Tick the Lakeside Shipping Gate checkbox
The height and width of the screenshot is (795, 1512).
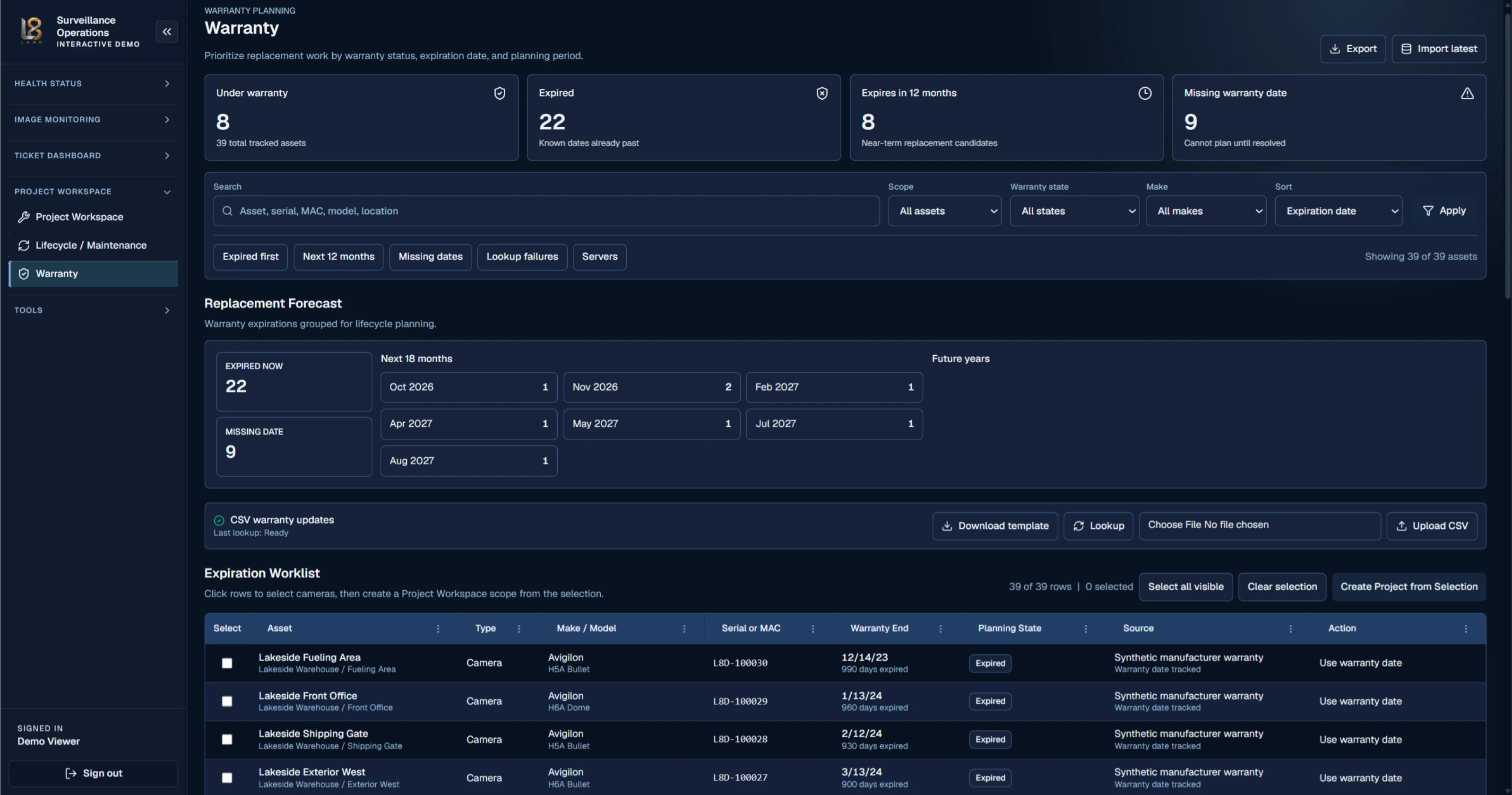[227, 739]
